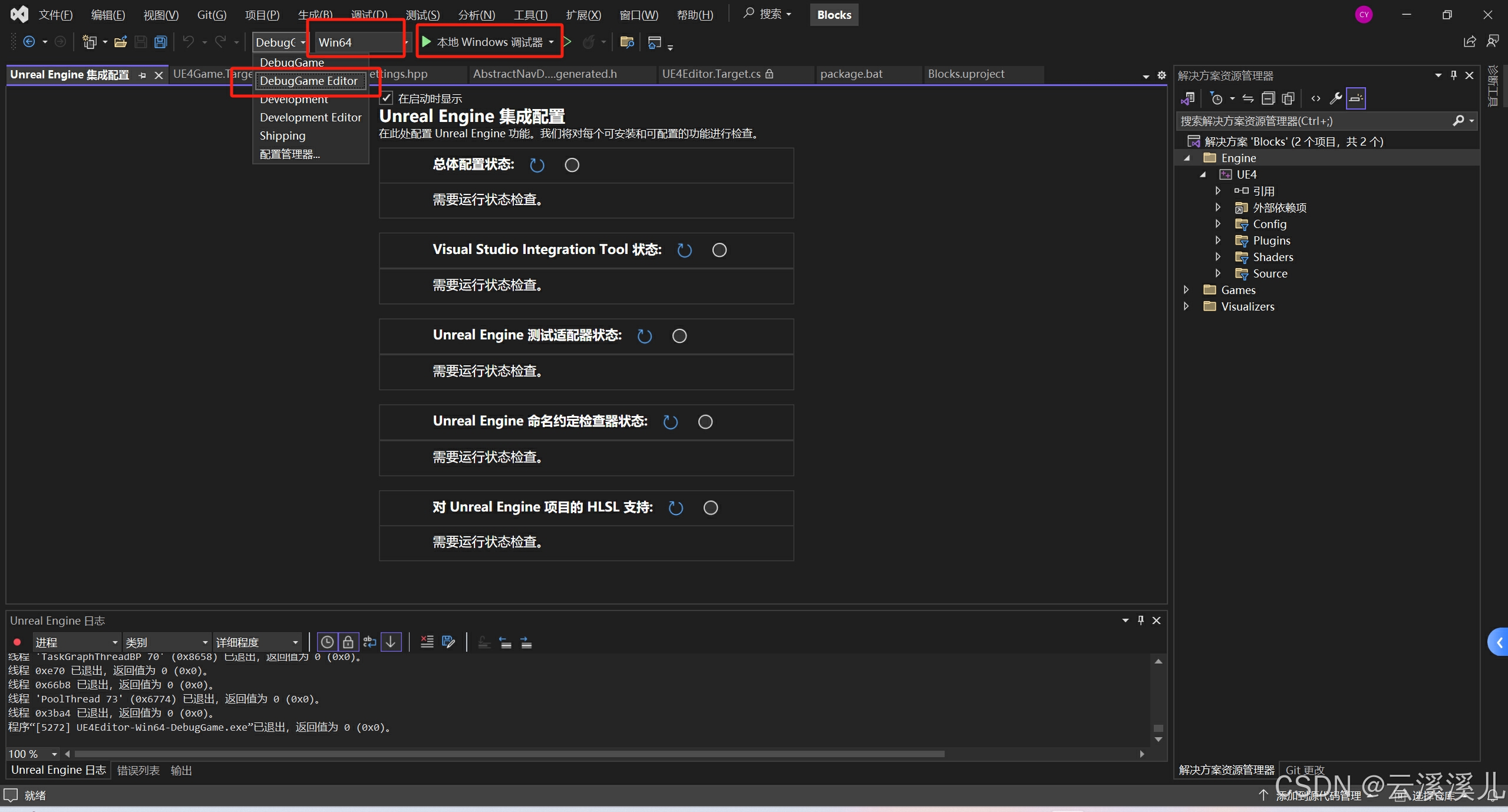Viewport: 1508px width, 812px height.
Task: Refresh the Visual Studio Integration Tool status
Action: coord(684,250)
